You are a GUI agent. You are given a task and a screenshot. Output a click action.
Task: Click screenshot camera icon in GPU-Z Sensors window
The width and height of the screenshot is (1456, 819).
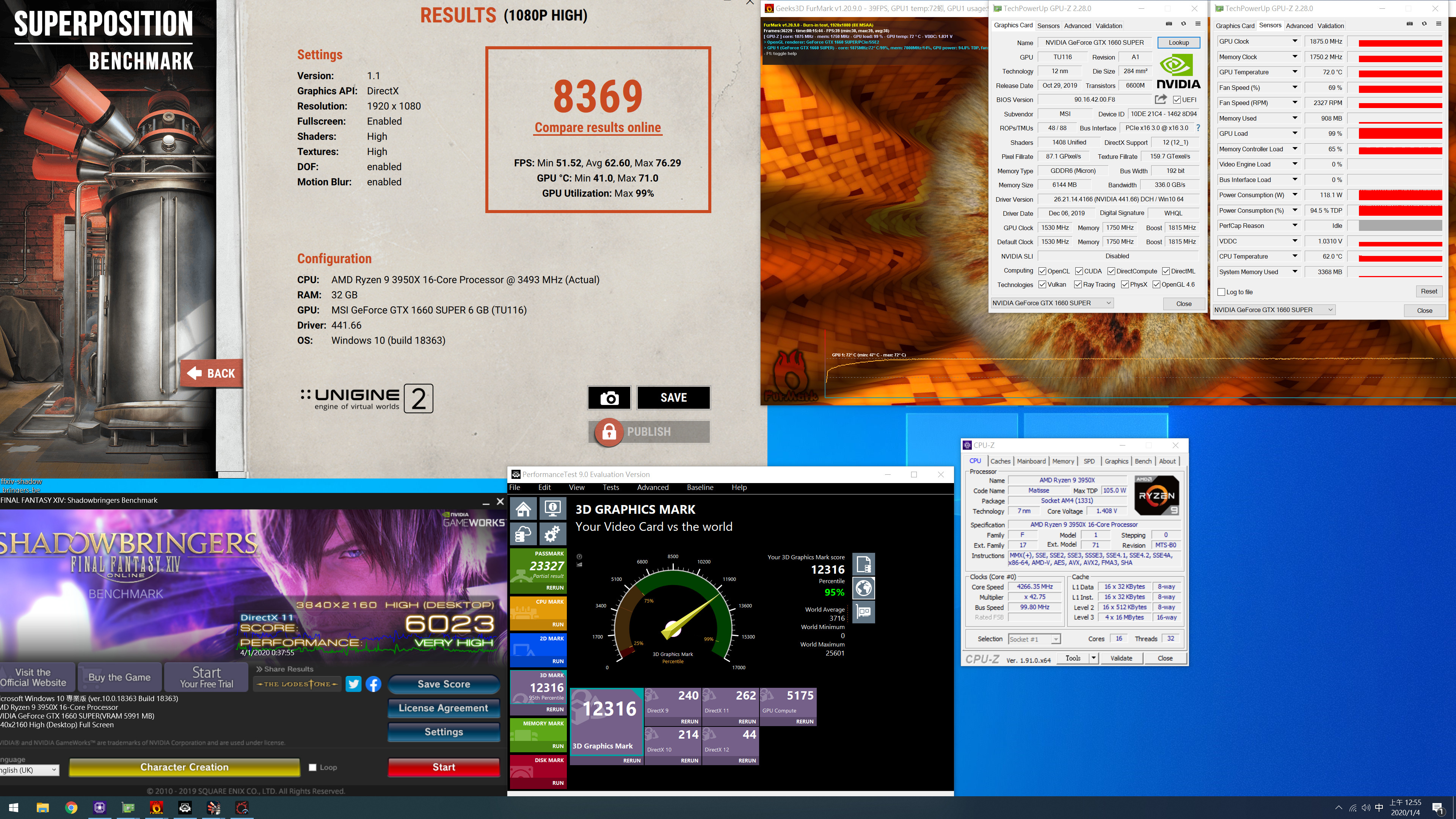pyautogui.click(x=1410, y=24)
